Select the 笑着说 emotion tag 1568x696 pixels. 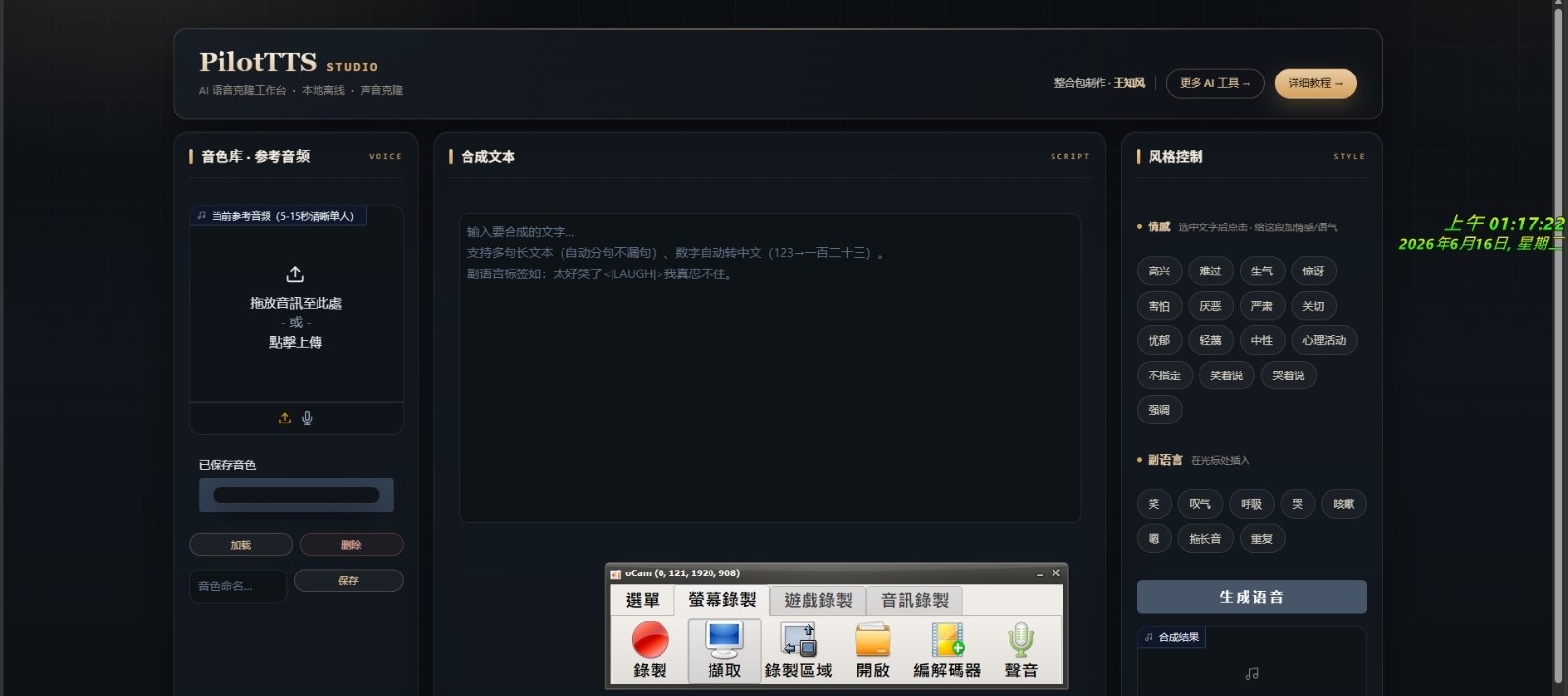coord(1226,375)
